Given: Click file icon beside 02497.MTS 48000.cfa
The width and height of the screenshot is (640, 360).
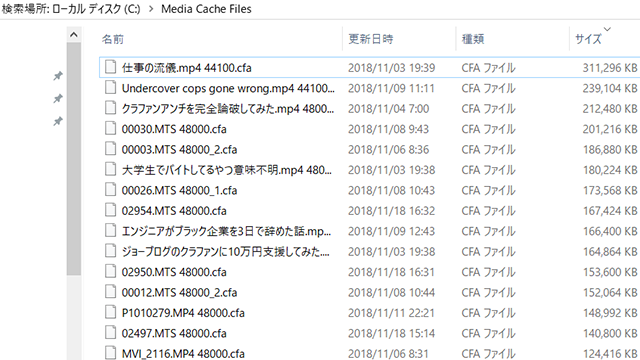Looking at the screenshot, I should [x=110, y=332].
